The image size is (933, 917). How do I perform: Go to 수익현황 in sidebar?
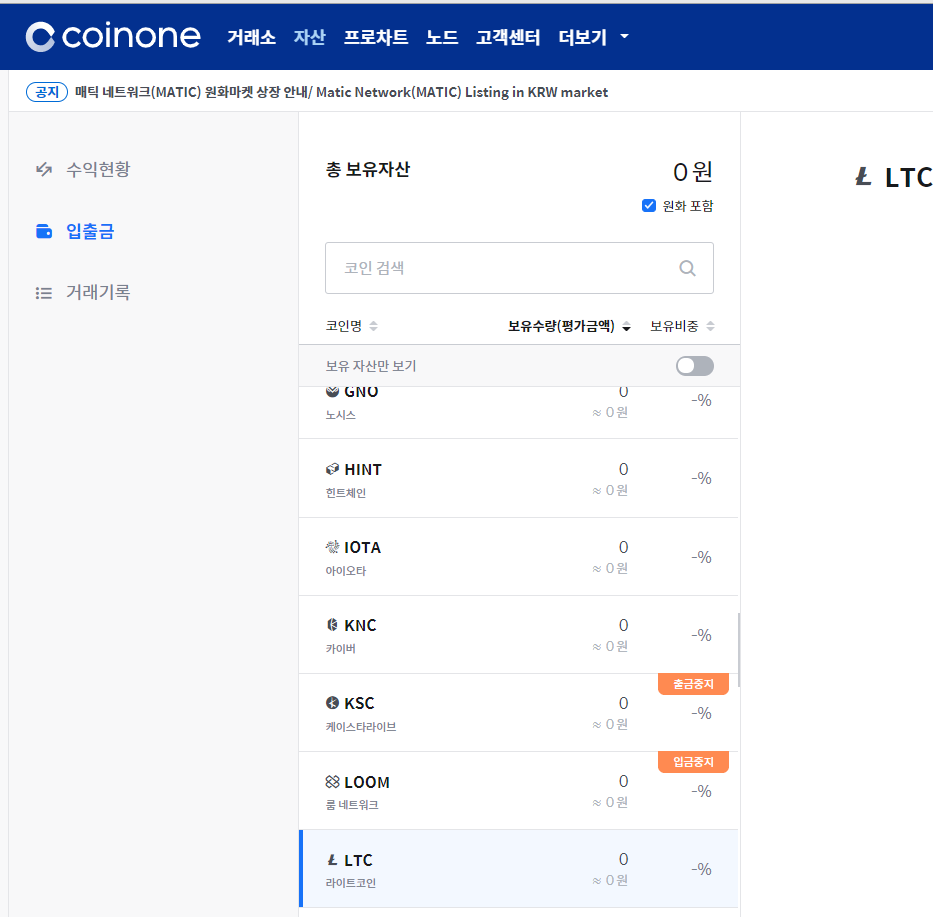click(x=98, y=170)
